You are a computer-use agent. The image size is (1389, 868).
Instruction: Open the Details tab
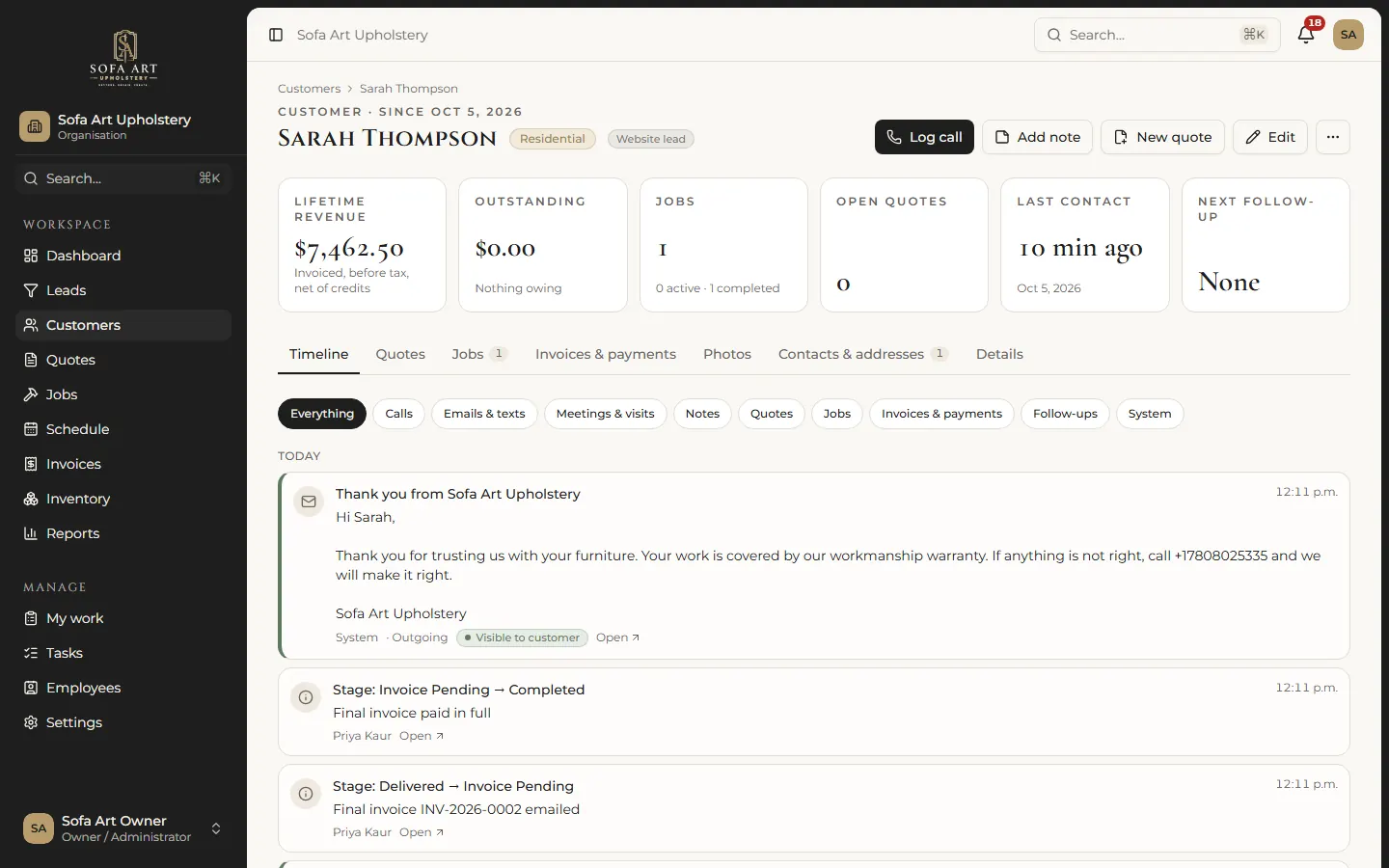click(x=999, y=354)
